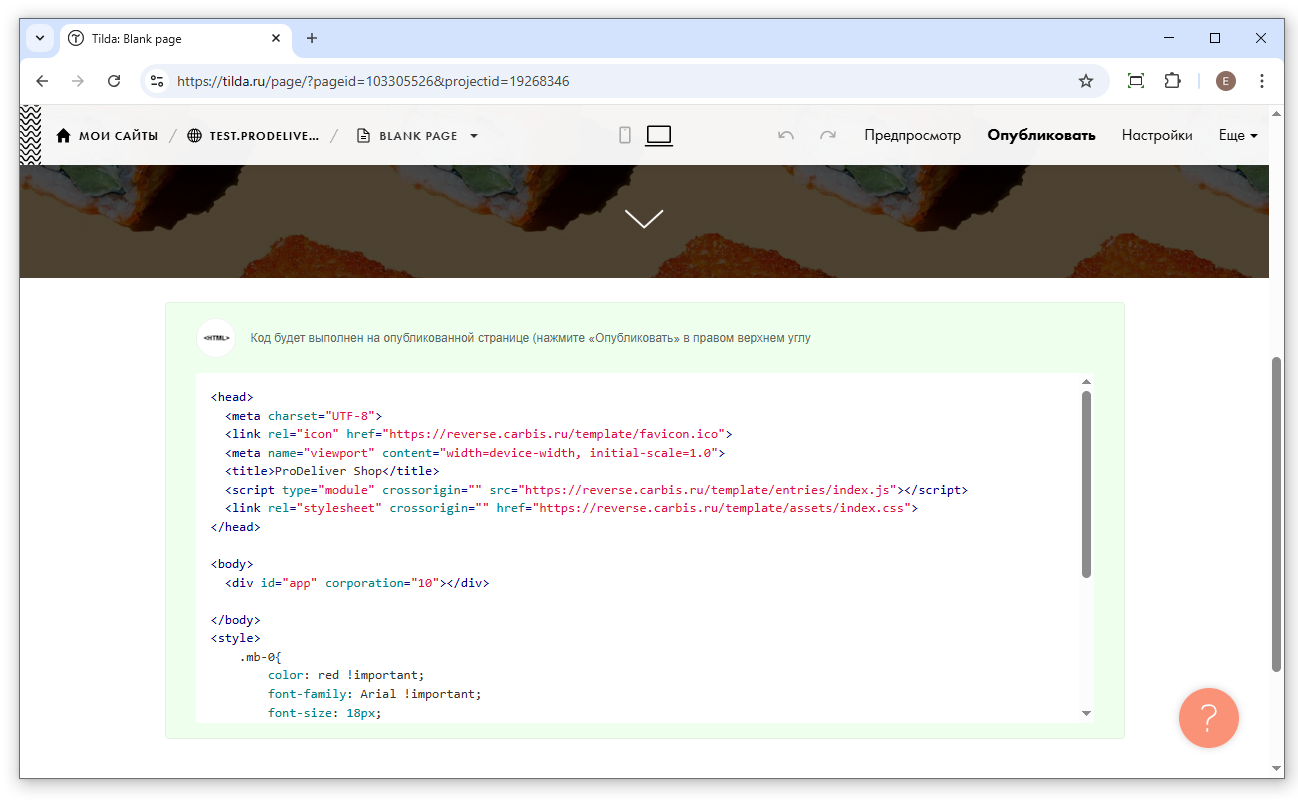Open the orange help question-mark button
1298x800 pixels.
pyautogui.click(x=1208, y=717)
